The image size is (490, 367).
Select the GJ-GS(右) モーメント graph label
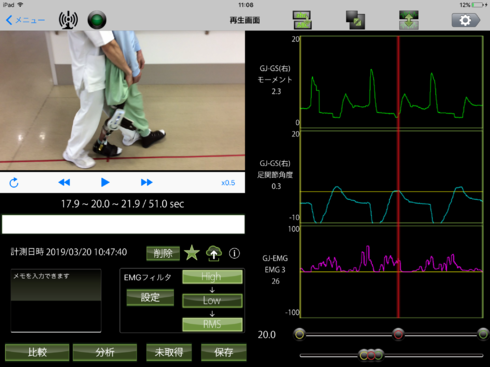click(275, 80)
